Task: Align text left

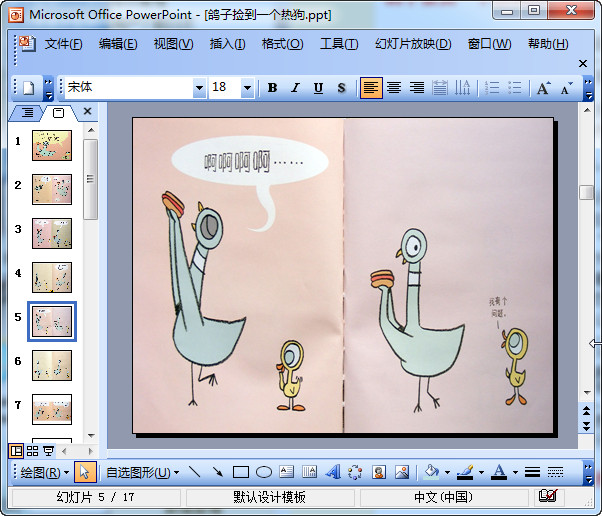Action: (371, 88)
